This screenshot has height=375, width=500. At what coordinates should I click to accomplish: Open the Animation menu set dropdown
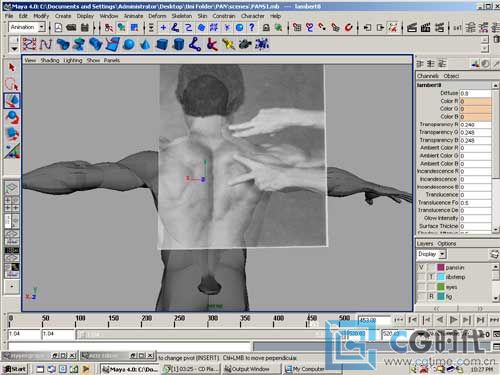click(42, 27)
